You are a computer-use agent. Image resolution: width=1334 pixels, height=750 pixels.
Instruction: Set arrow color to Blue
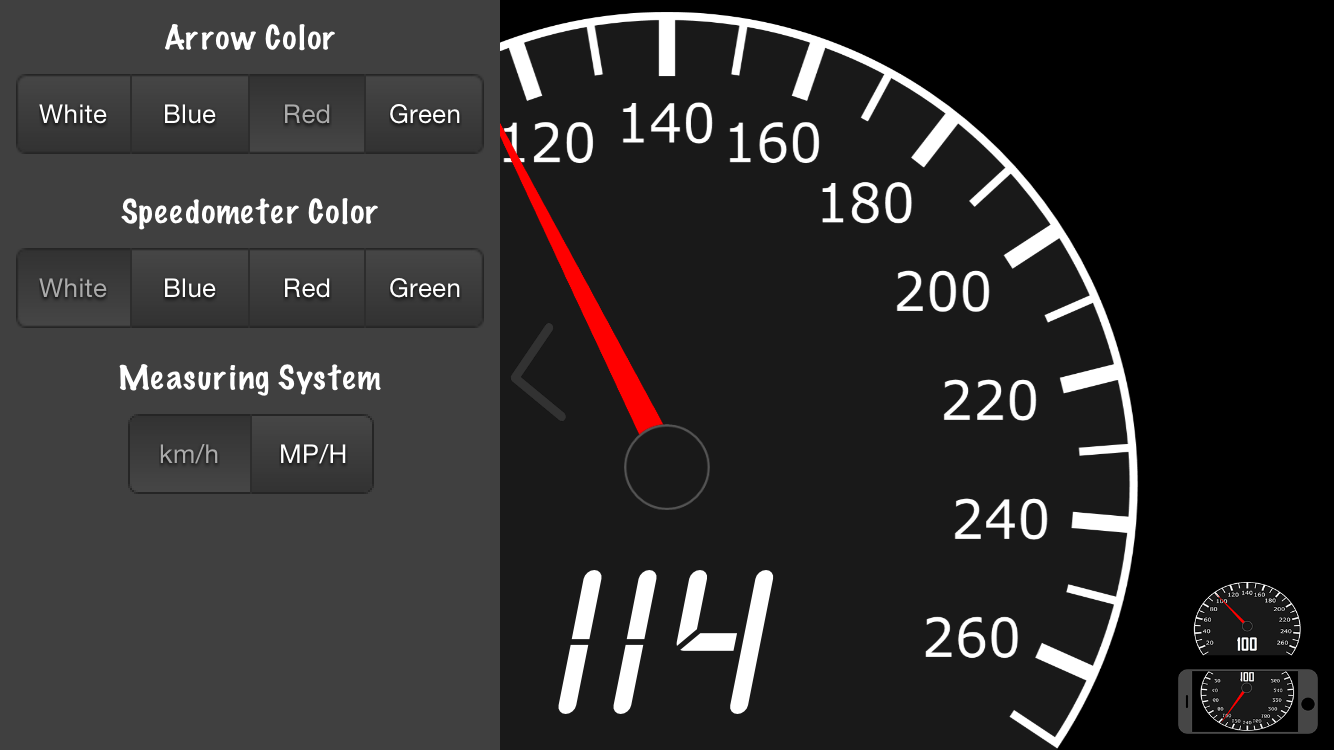[190, 114]
